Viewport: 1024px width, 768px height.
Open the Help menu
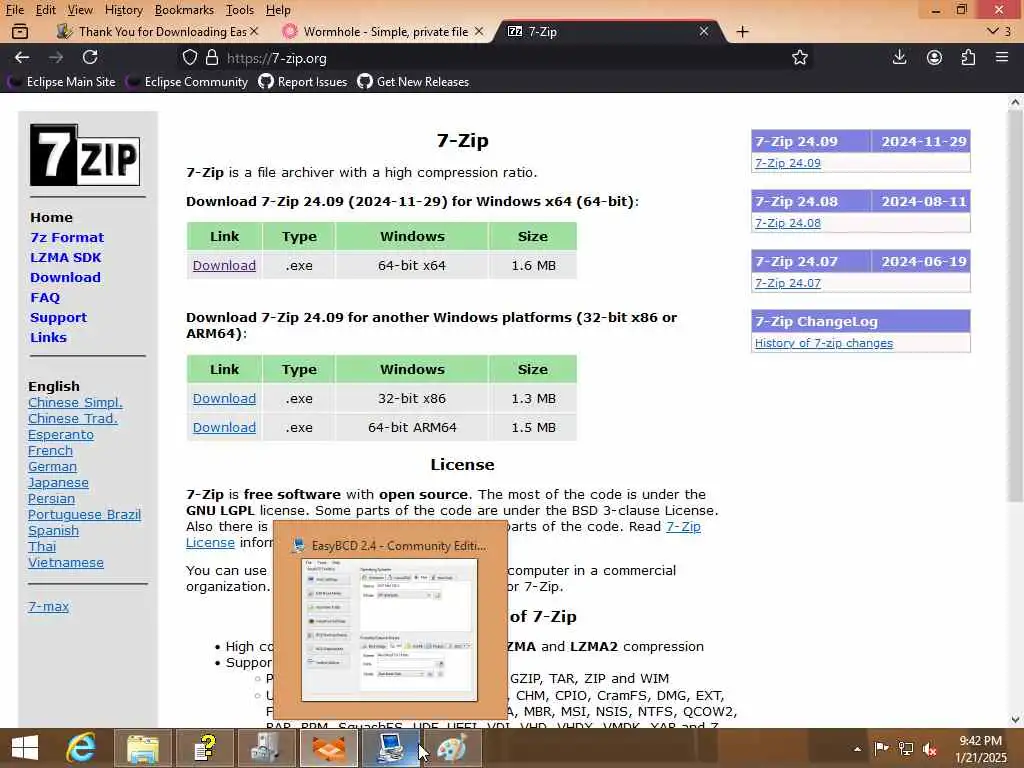[x=278, y=10]
